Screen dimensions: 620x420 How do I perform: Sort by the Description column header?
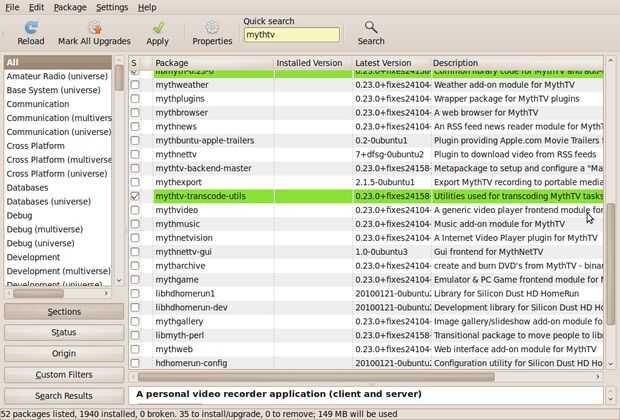[x=517, y=63]
